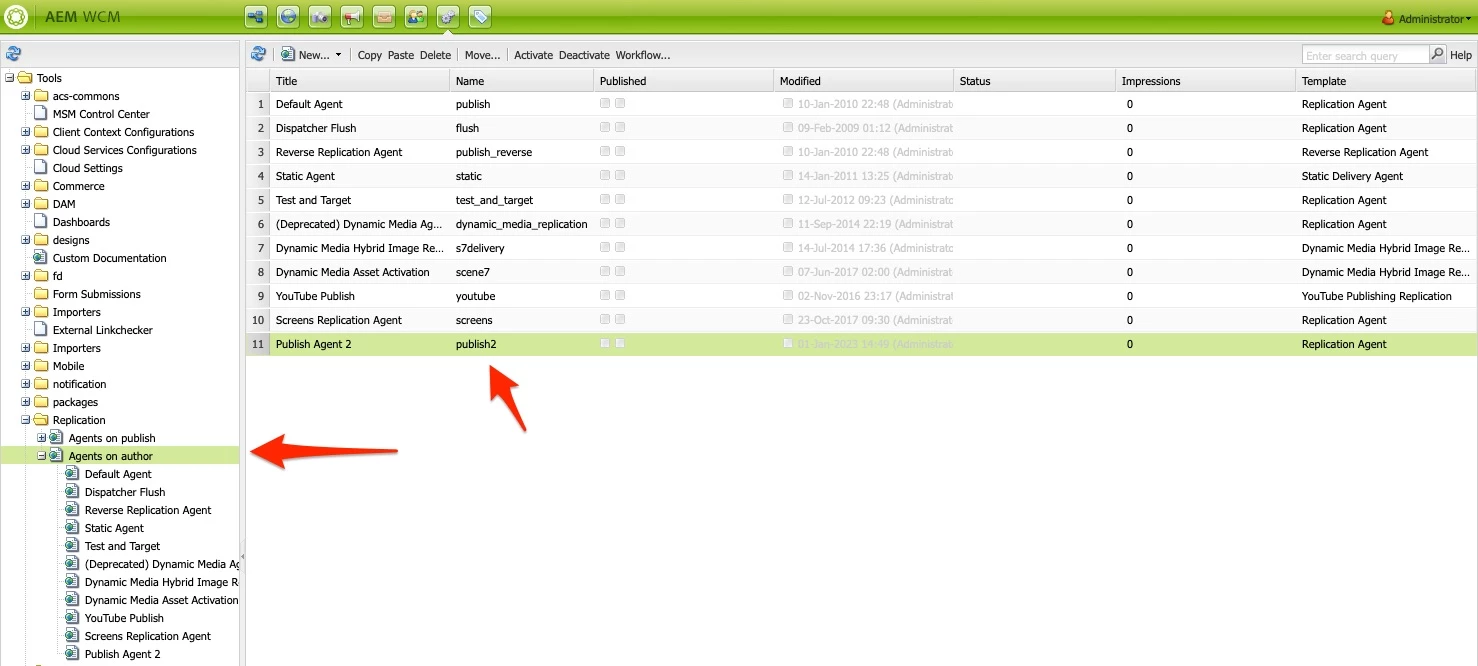The image size is (1478, 666).
Task: Click the Administrator user icon
Action: 1388,18
